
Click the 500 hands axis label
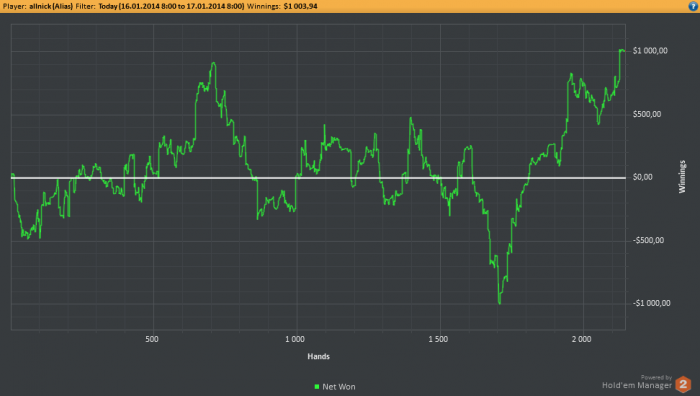pyautogui.click(x=152, y=339)
